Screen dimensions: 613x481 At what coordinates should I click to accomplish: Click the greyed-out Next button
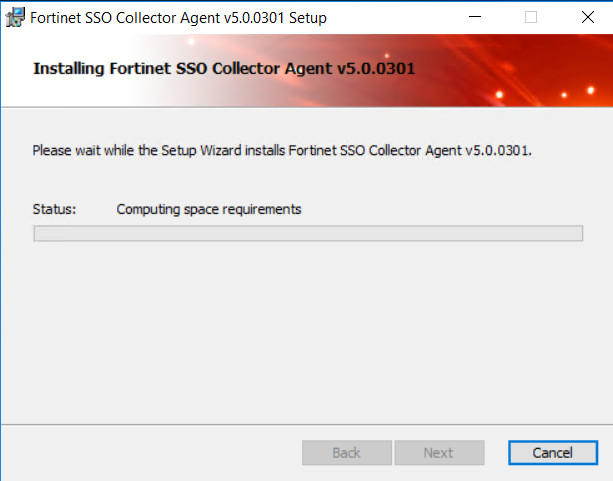pos(439,453)
